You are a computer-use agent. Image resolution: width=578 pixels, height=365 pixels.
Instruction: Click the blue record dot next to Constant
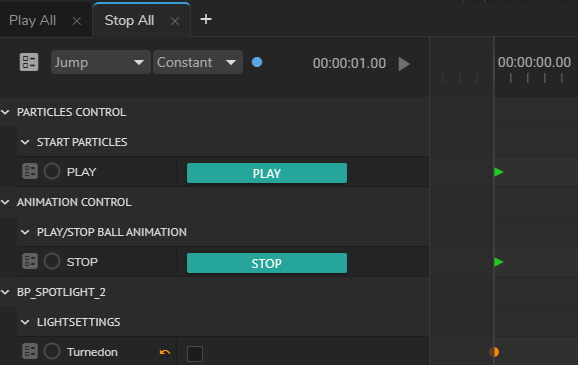tap(257, 62)
